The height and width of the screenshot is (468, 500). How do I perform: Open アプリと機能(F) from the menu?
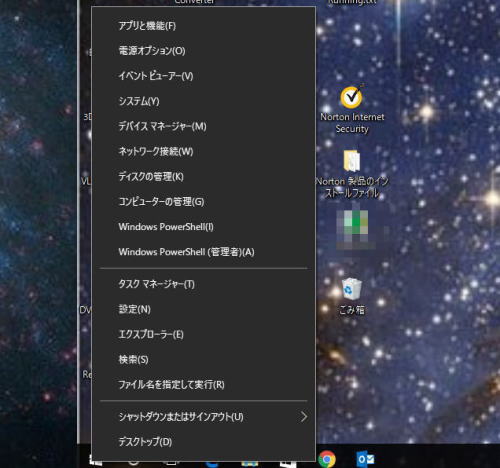click(x=204, y=26)
